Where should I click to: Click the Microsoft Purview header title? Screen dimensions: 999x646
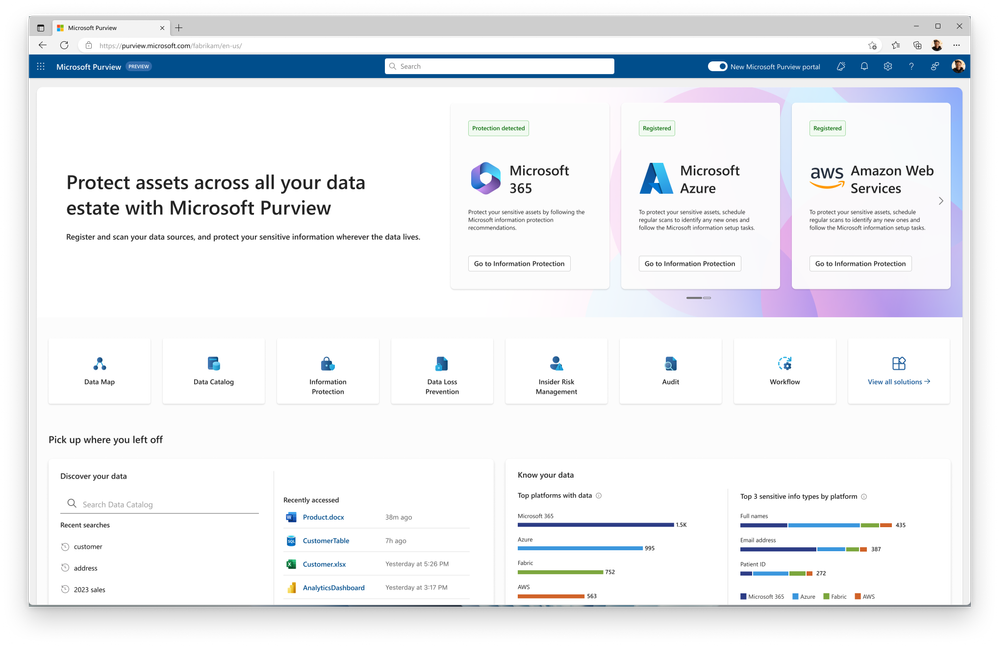click(89, 67)
